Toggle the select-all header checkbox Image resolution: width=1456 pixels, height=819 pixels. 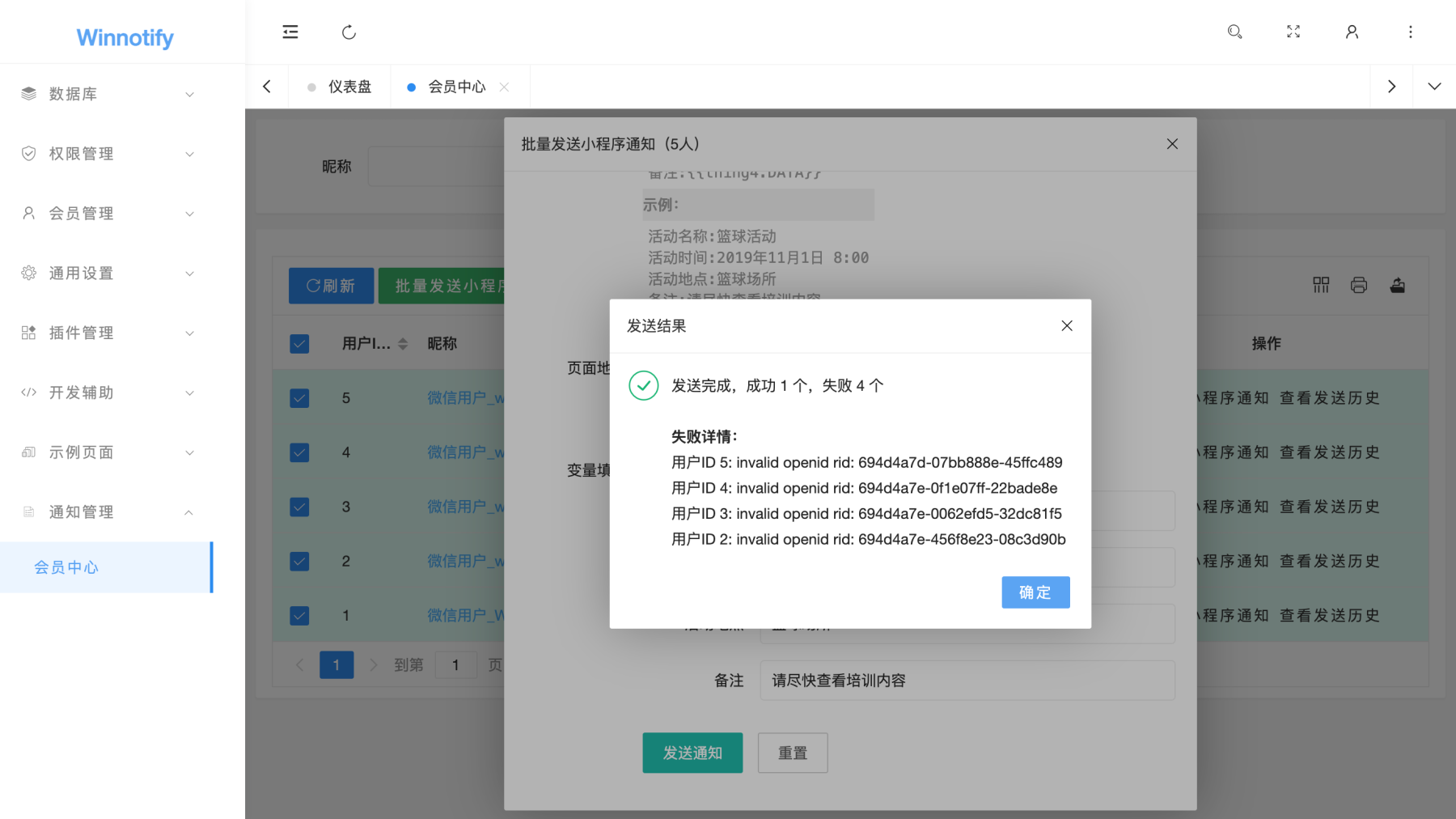tap(299, 344)
